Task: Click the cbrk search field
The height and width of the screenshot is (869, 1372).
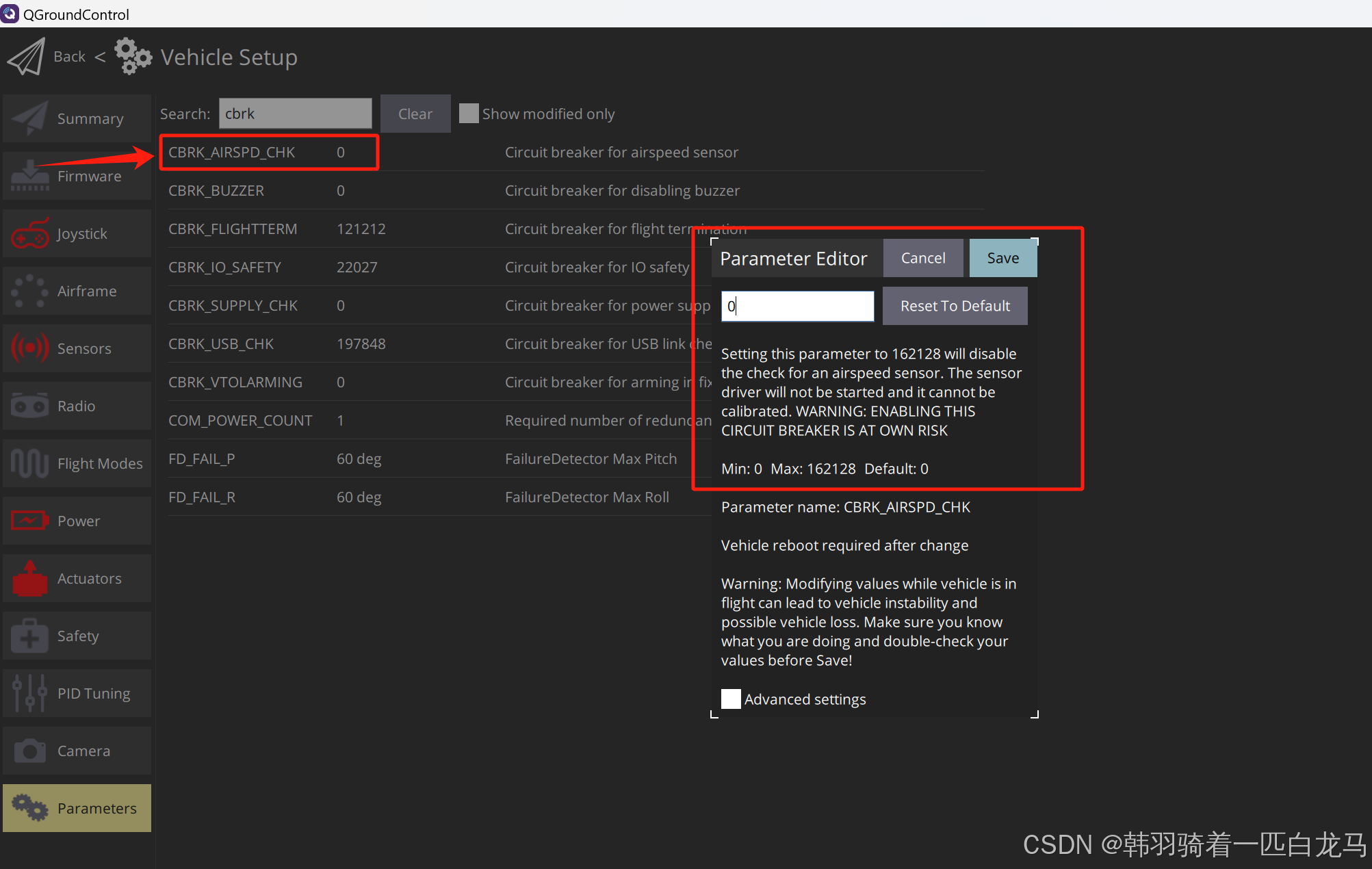Action: (295, 114)
